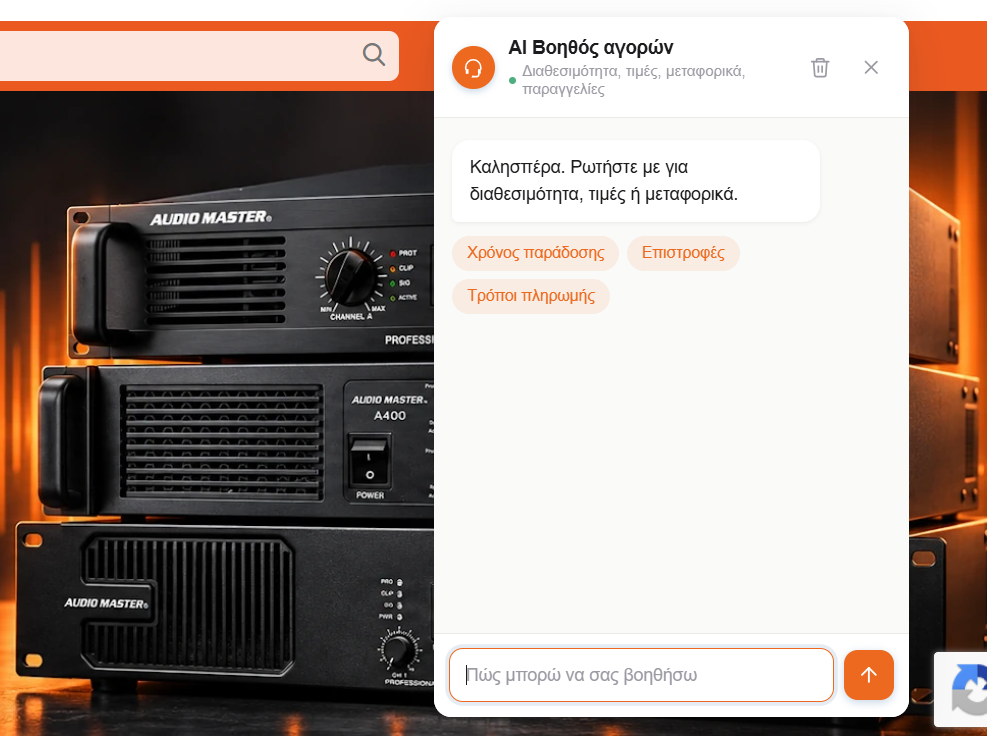Select the Χρόνος παράδοσης suggestion chip
Image resolution: width=987 pixels, height=736 pixels.
point(536,253)
